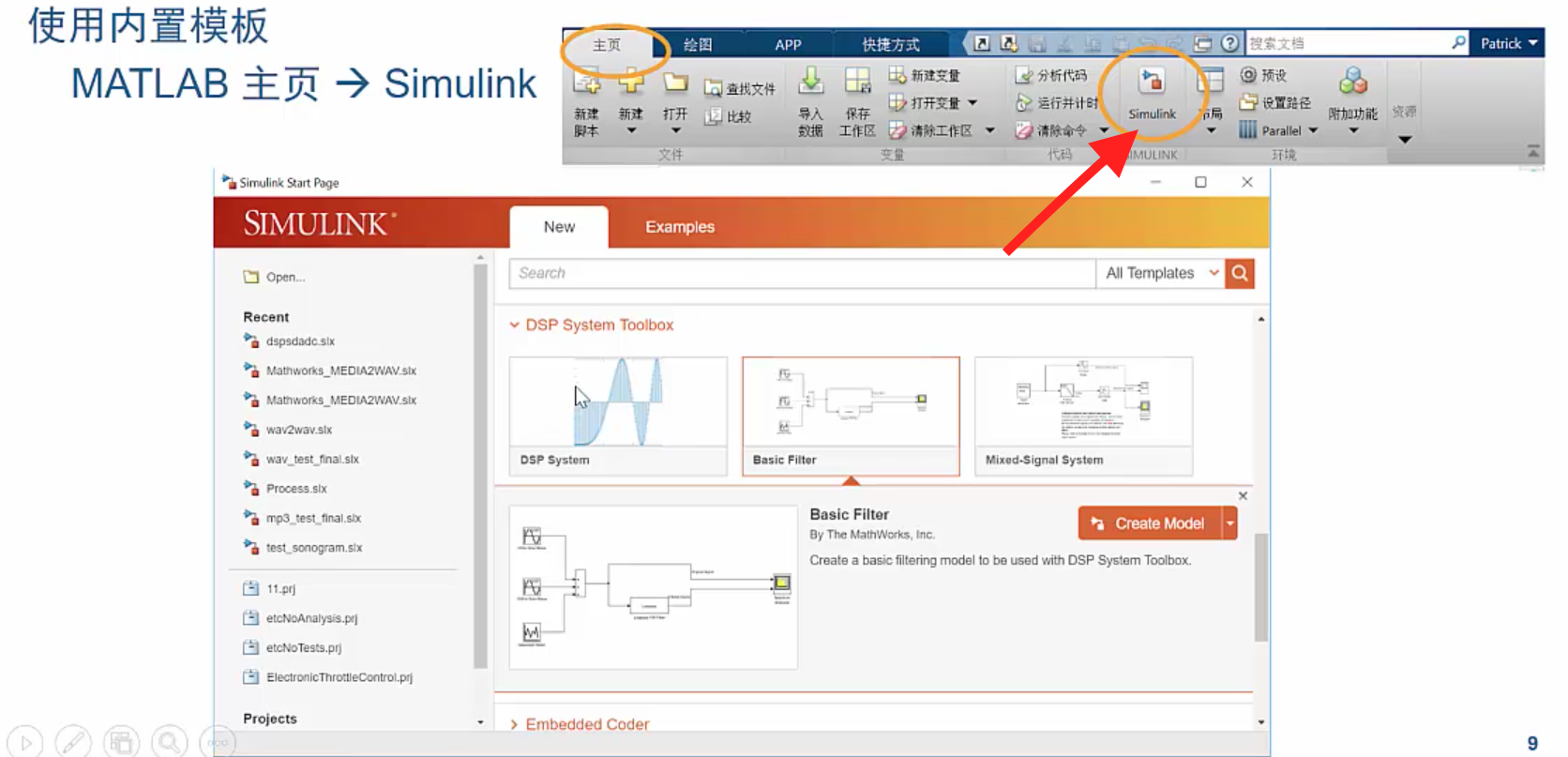The width and height of the screenshot is (1568, 757).
Task: Select the Examples tab
Action: [680, 227]
